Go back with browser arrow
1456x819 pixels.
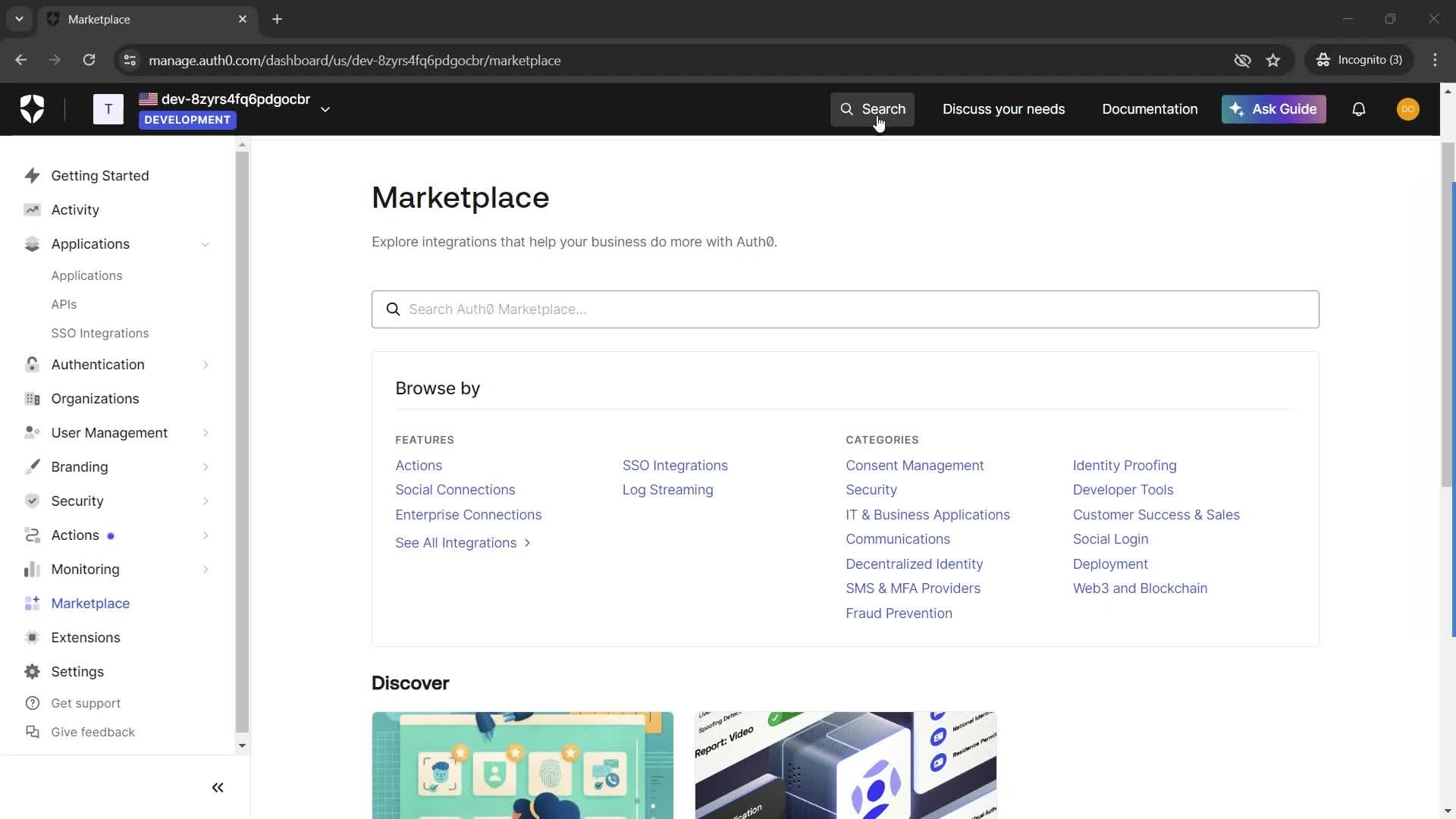21,60
